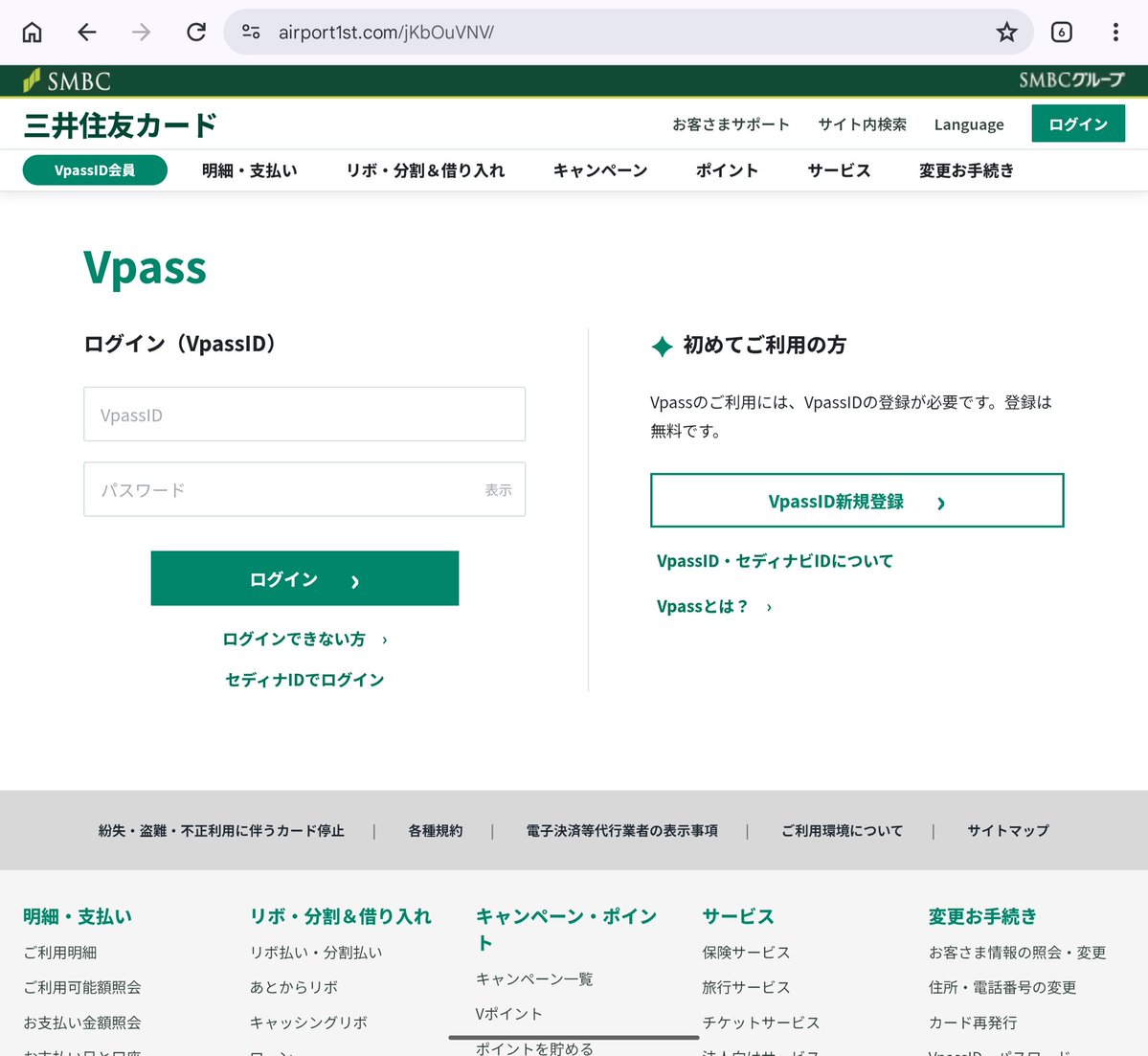
Task: Open リボ・分割＆借り入れ menu
Action: pyautogui.click(x=425, y=170)
